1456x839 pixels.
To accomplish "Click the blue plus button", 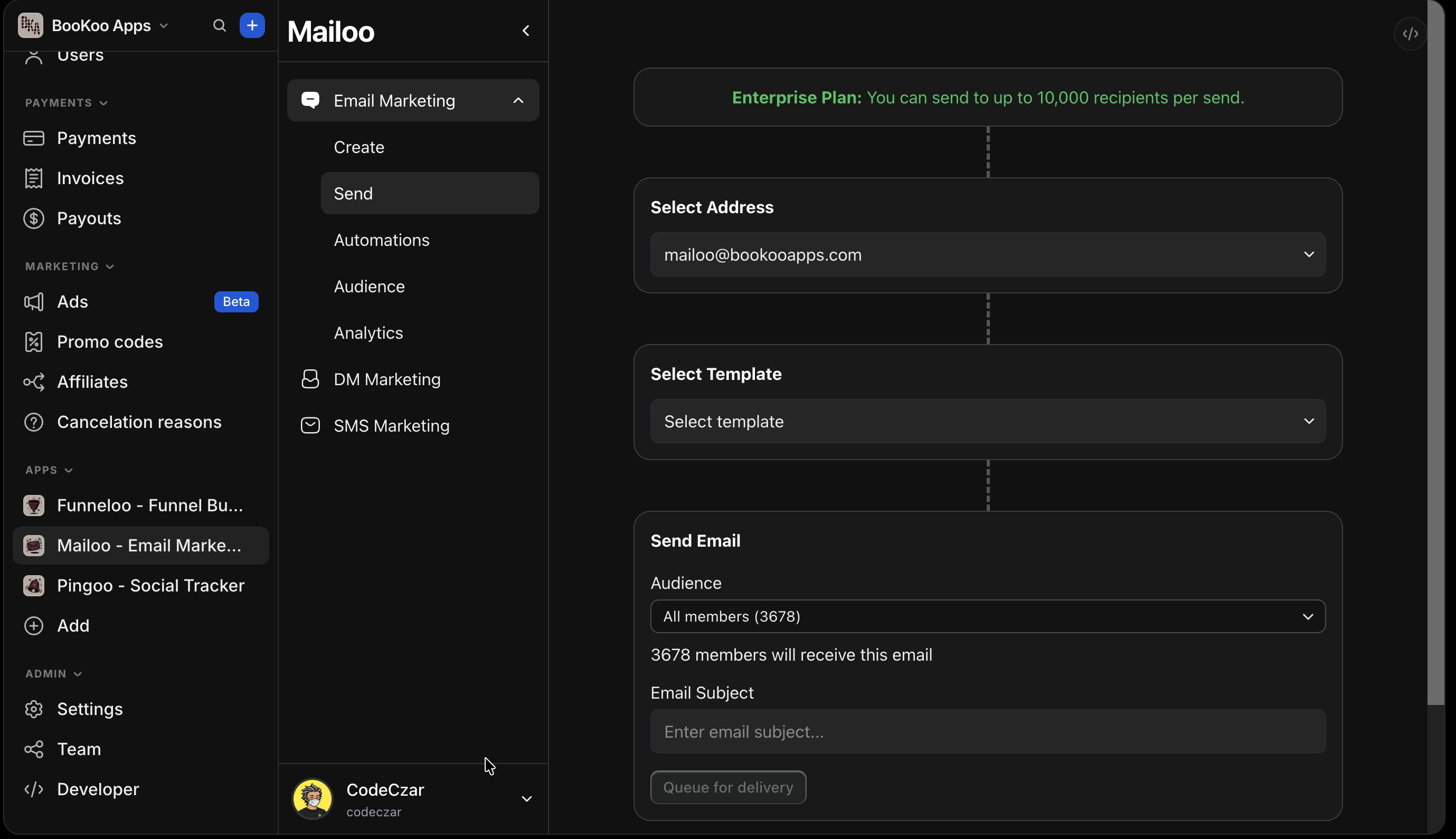I will (252, 25).
